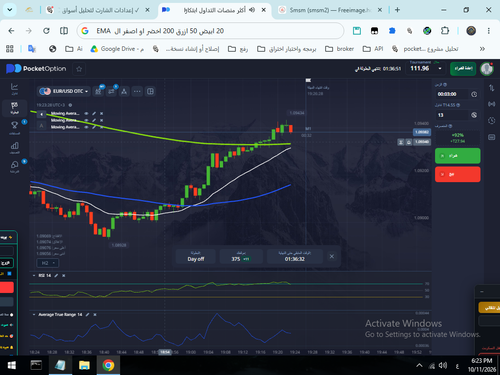Edit the Average True Range 14 indicator
Viewport: 500px width, 375px height.
(x=87, y=315)
